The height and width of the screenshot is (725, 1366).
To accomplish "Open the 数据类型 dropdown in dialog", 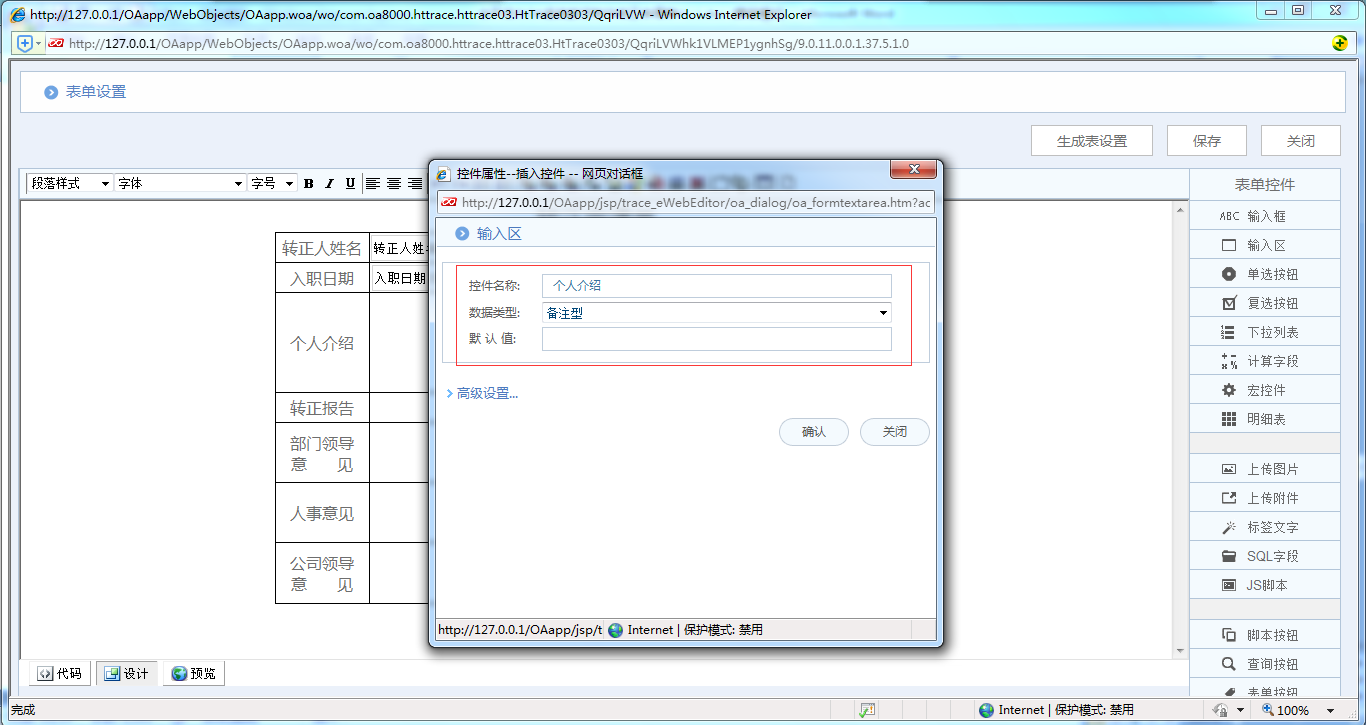I will 716,313.
